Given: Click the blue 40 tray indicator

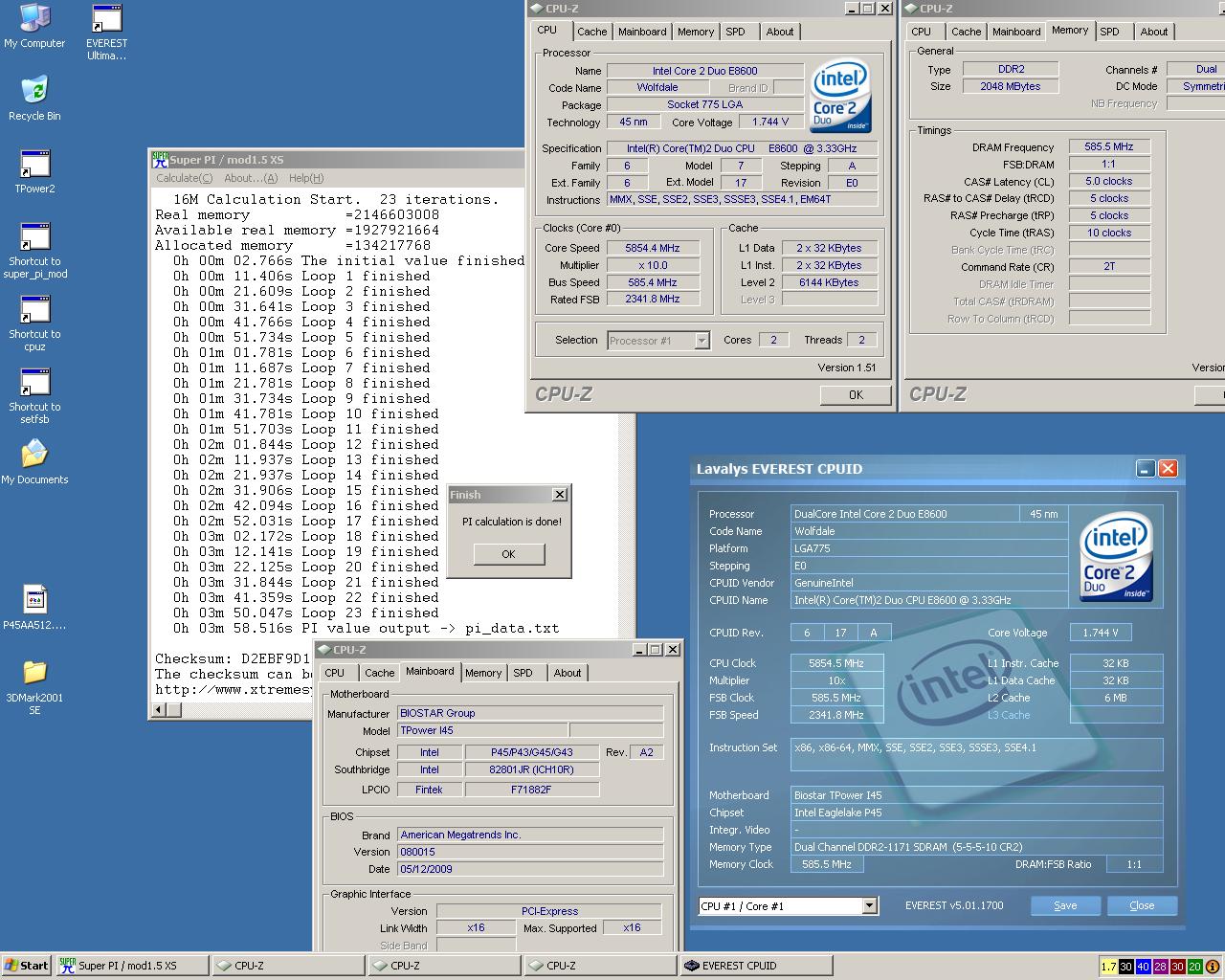Looking at the screenshot, I should pyautogui.click(x=1143, y=967).
